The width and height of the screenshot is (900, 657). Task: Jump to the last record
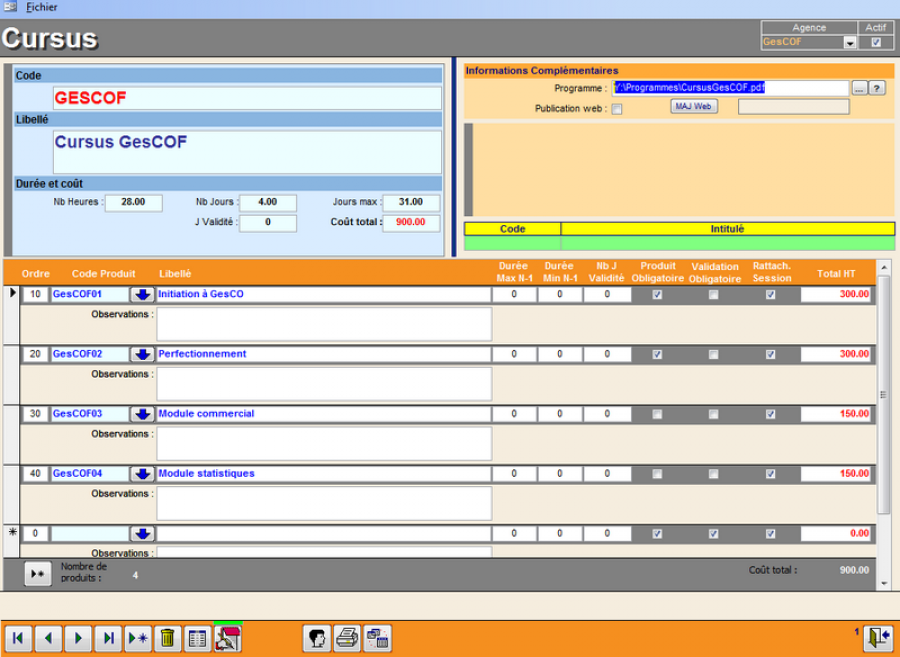point(108,637)
